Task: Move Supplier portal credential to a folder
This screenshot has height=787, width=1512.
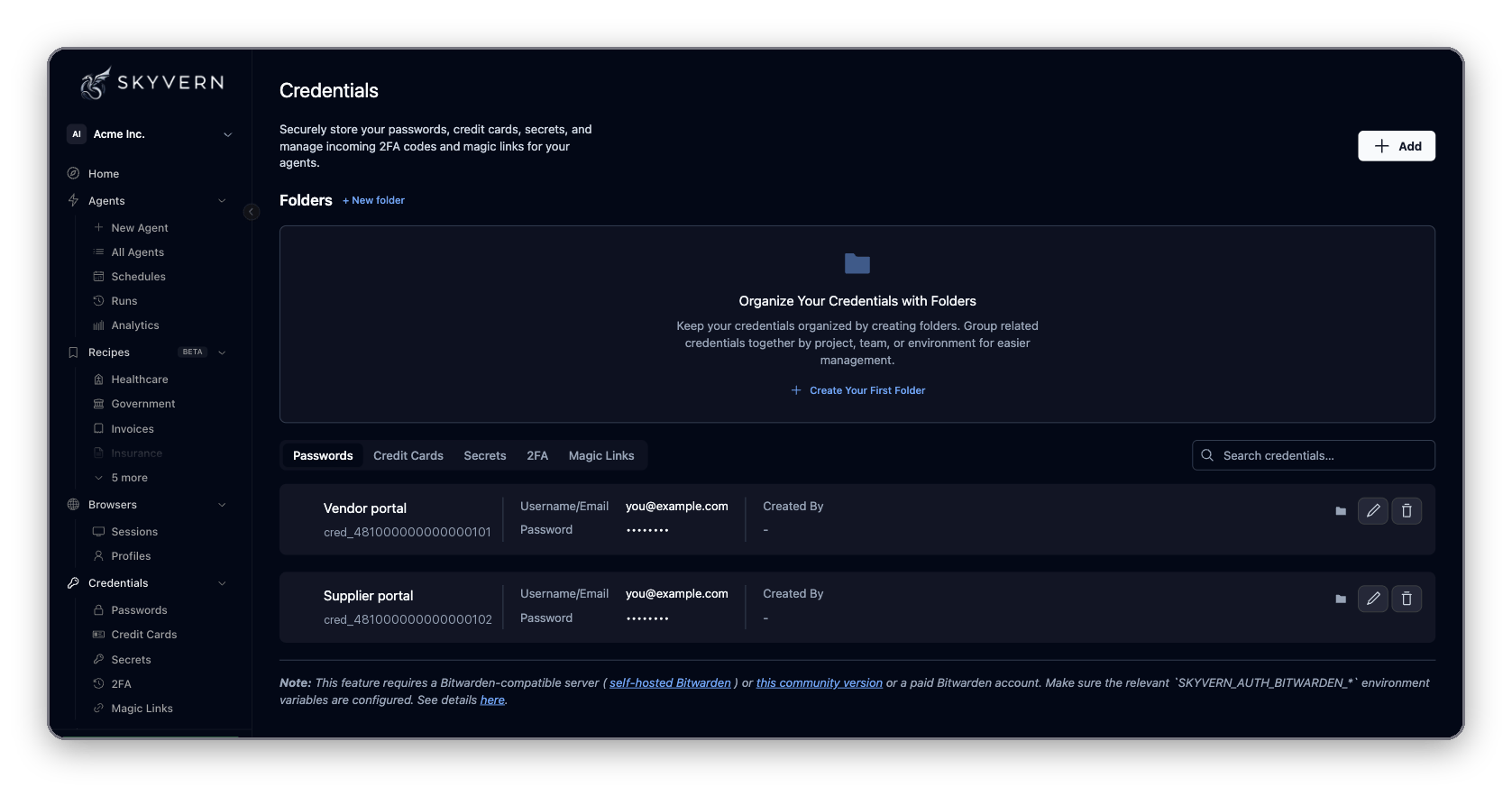Action: coord(1341,599)
